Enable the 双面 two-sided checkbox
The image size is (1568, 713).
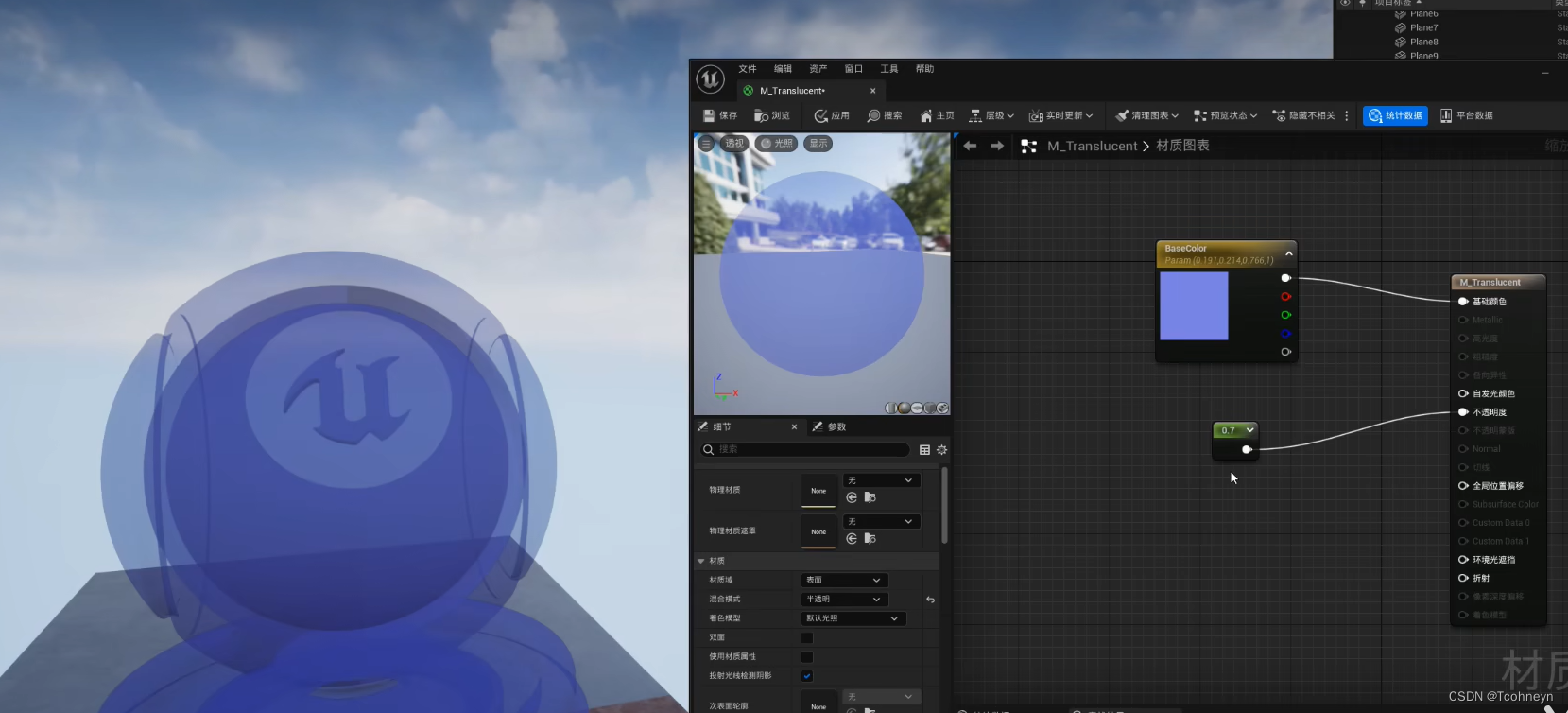pyautogui.click(x=807, y=637)
